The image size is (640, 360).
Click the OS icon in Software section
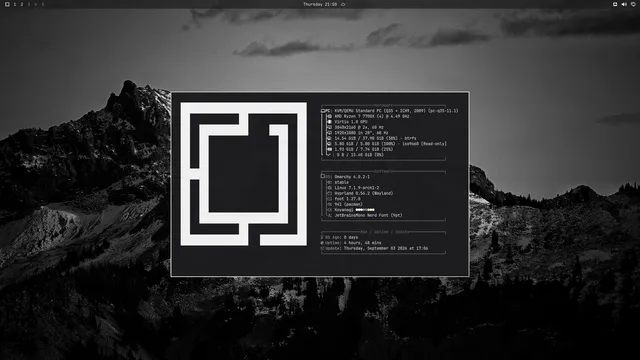click(x=322, y=176)
